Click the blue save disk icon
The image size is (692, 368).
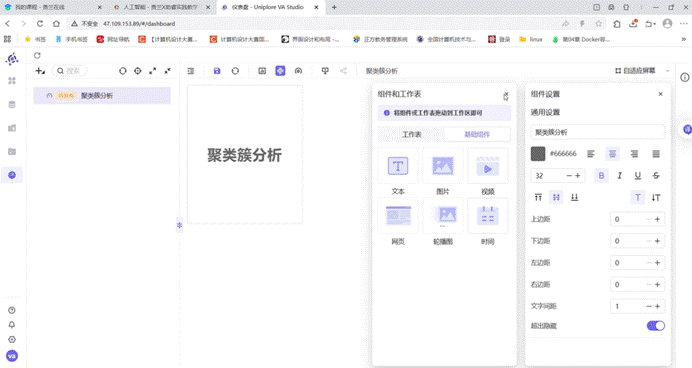coord(217,71)
